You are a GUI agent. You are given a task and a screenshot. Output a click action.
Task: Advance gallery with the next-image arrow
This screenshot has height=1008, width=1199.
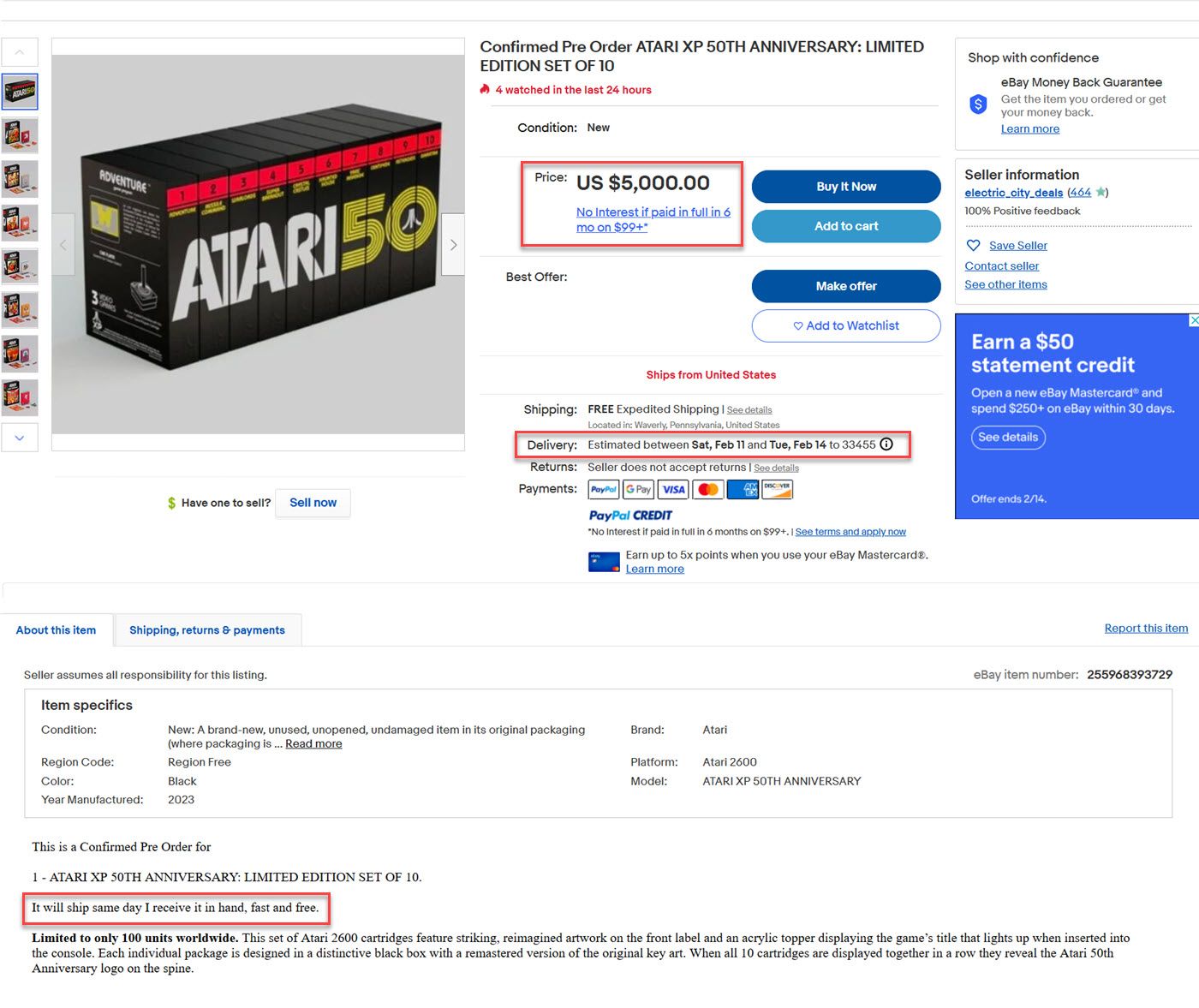tap(453, 245)
